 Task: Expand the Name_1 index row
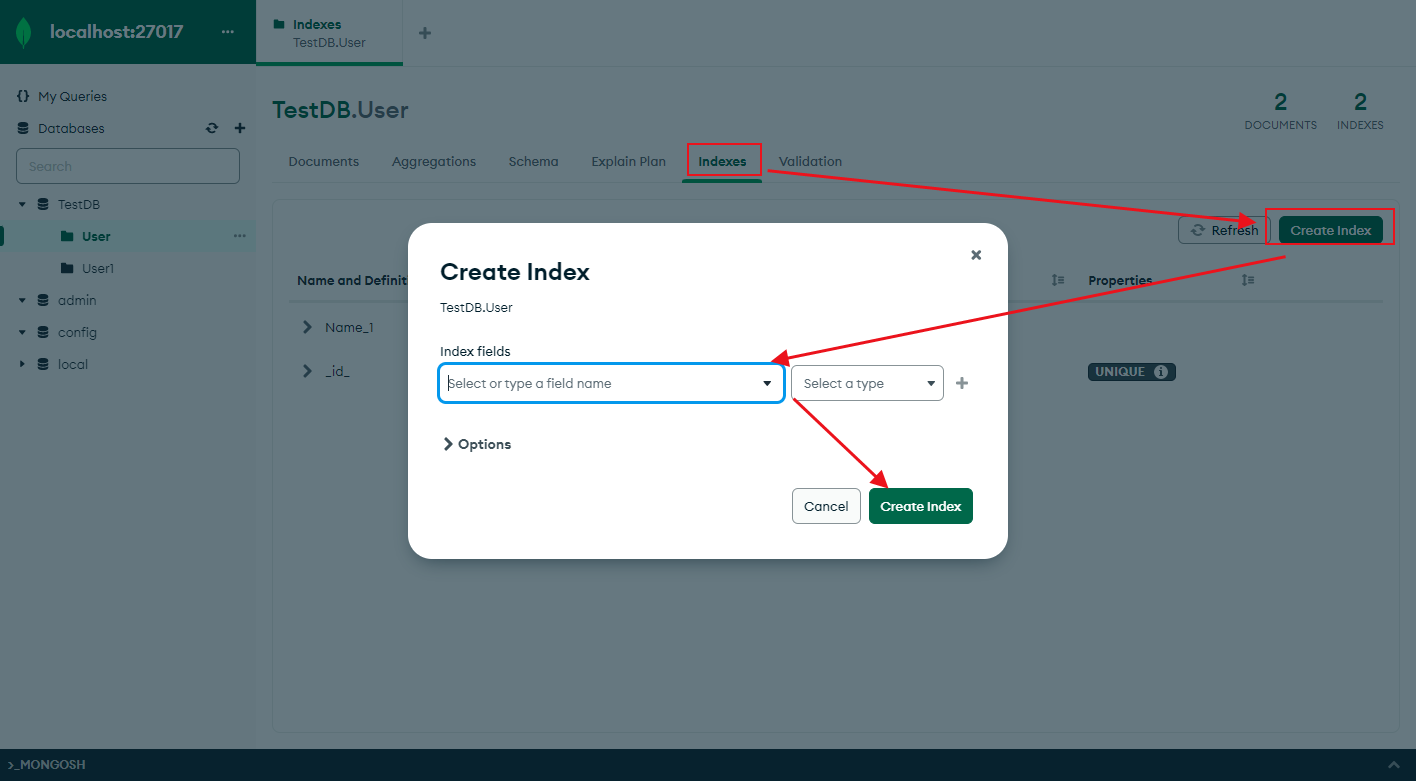point(307,327)
